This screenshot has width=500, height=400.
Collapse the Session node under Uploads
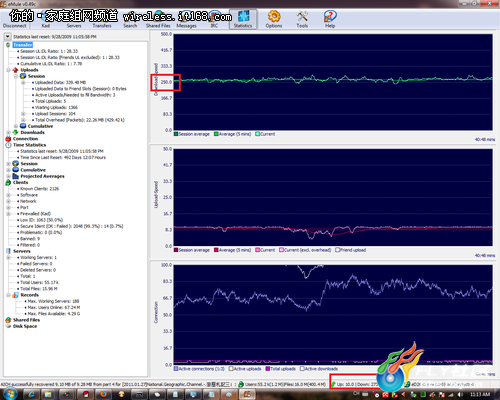pyautogui.click(x=16, y=76)
